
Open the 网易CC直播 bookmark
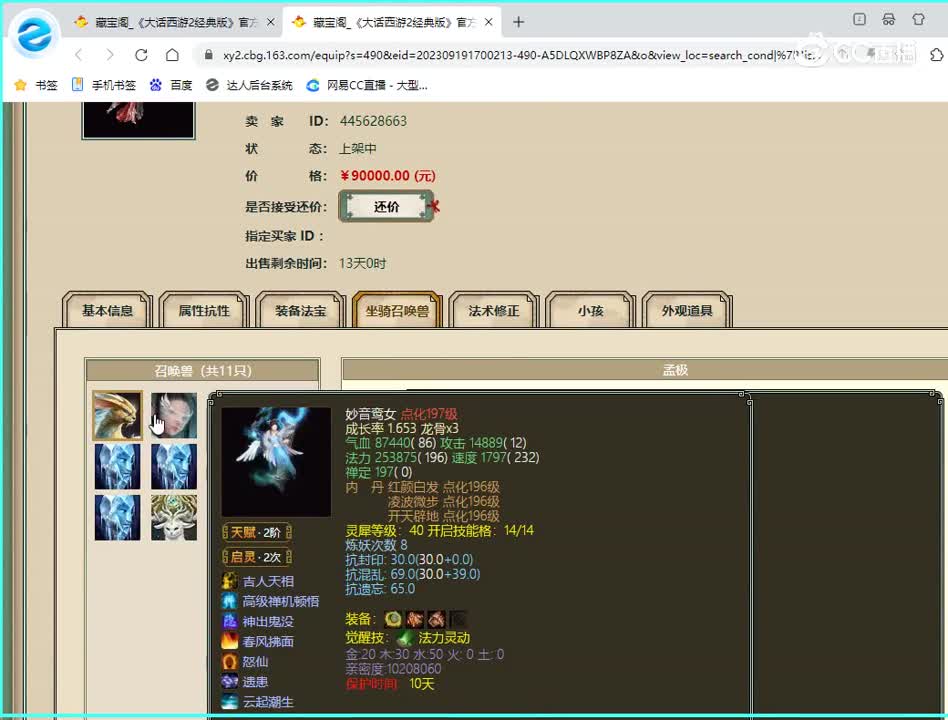point(367,85)
